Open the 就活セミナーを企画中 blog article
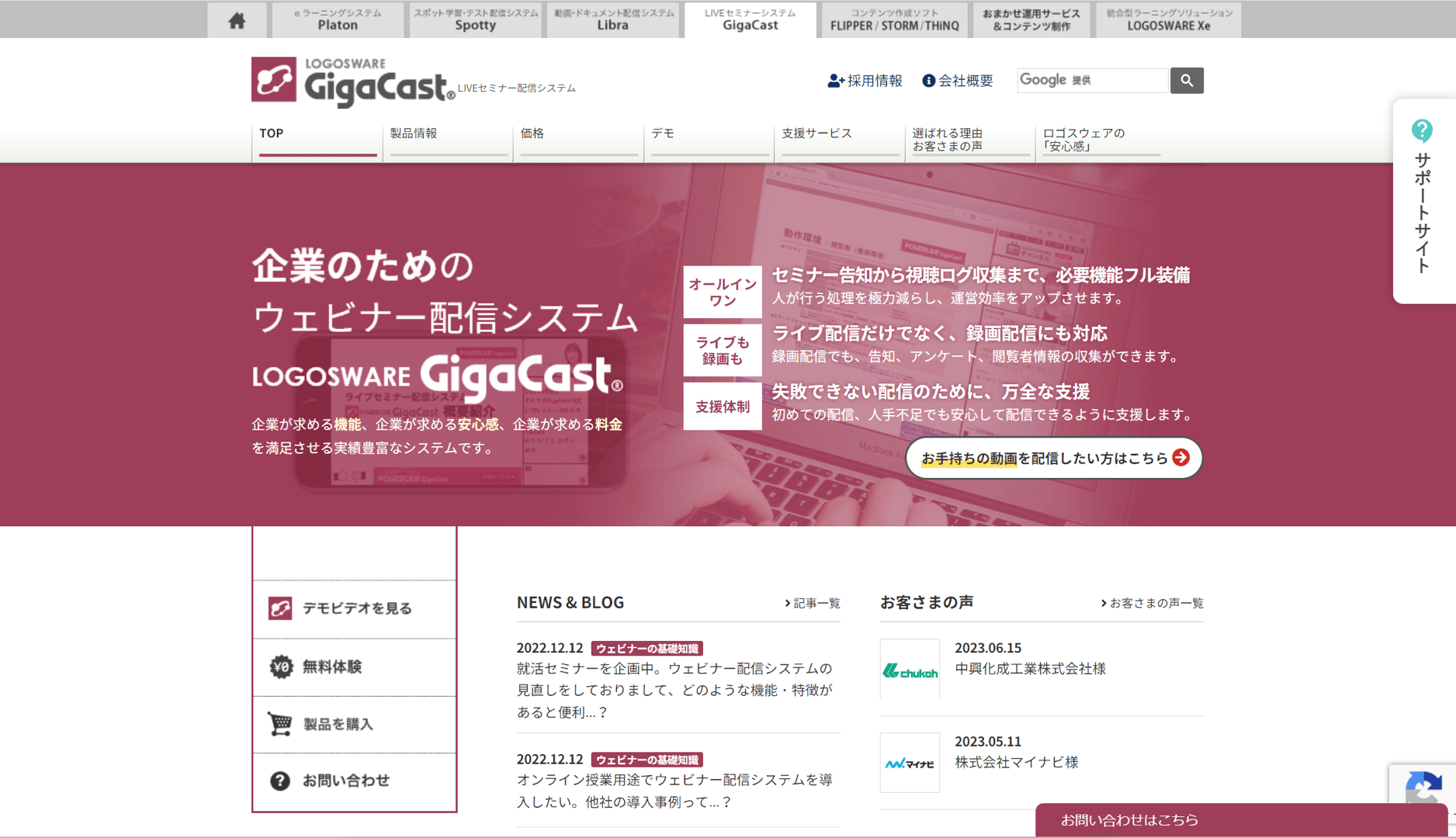This screenshot has width=1456, height=838. click(674, 690)
